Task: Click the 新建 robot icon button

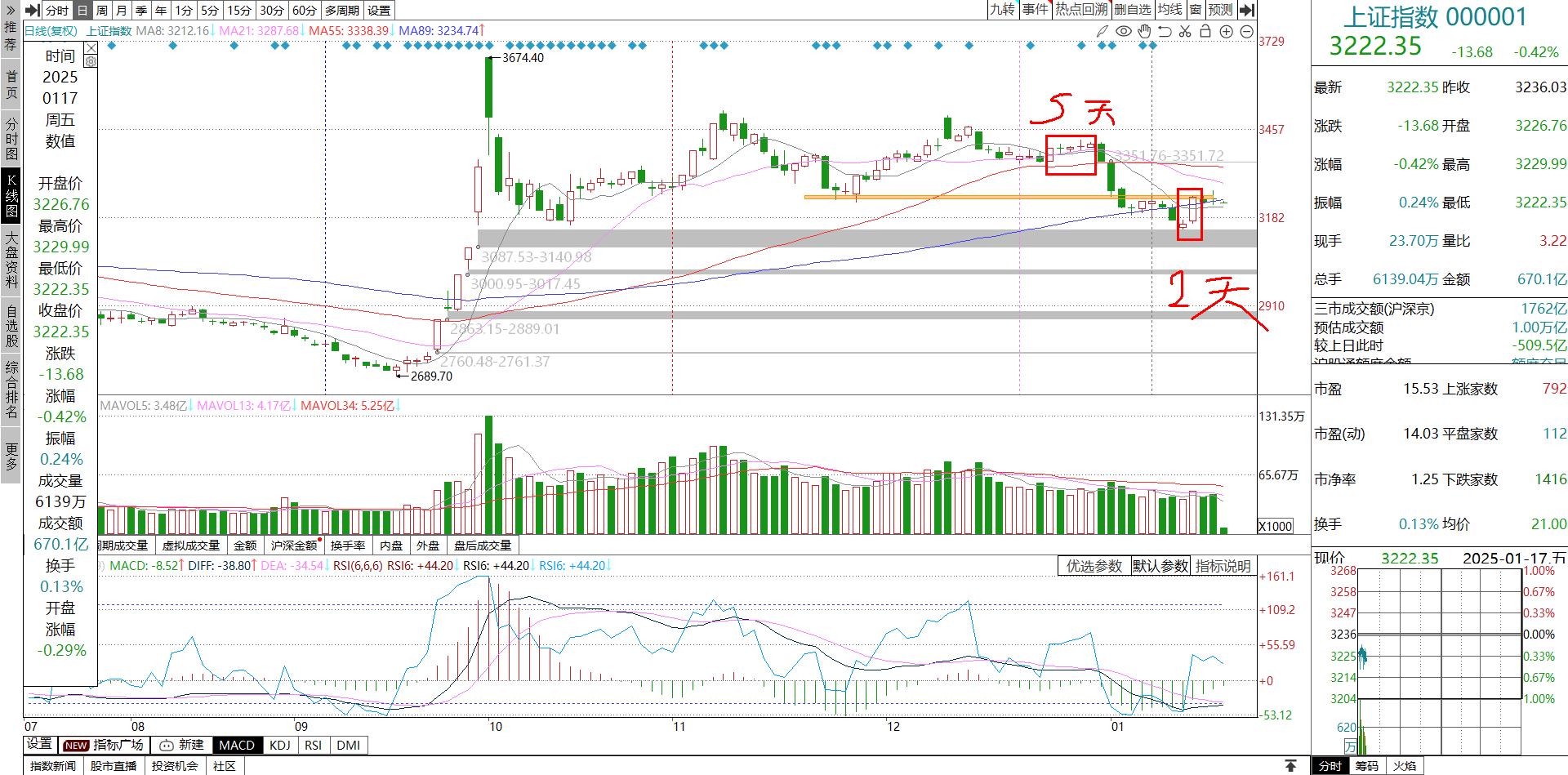Action: click(x=180, y=745)
